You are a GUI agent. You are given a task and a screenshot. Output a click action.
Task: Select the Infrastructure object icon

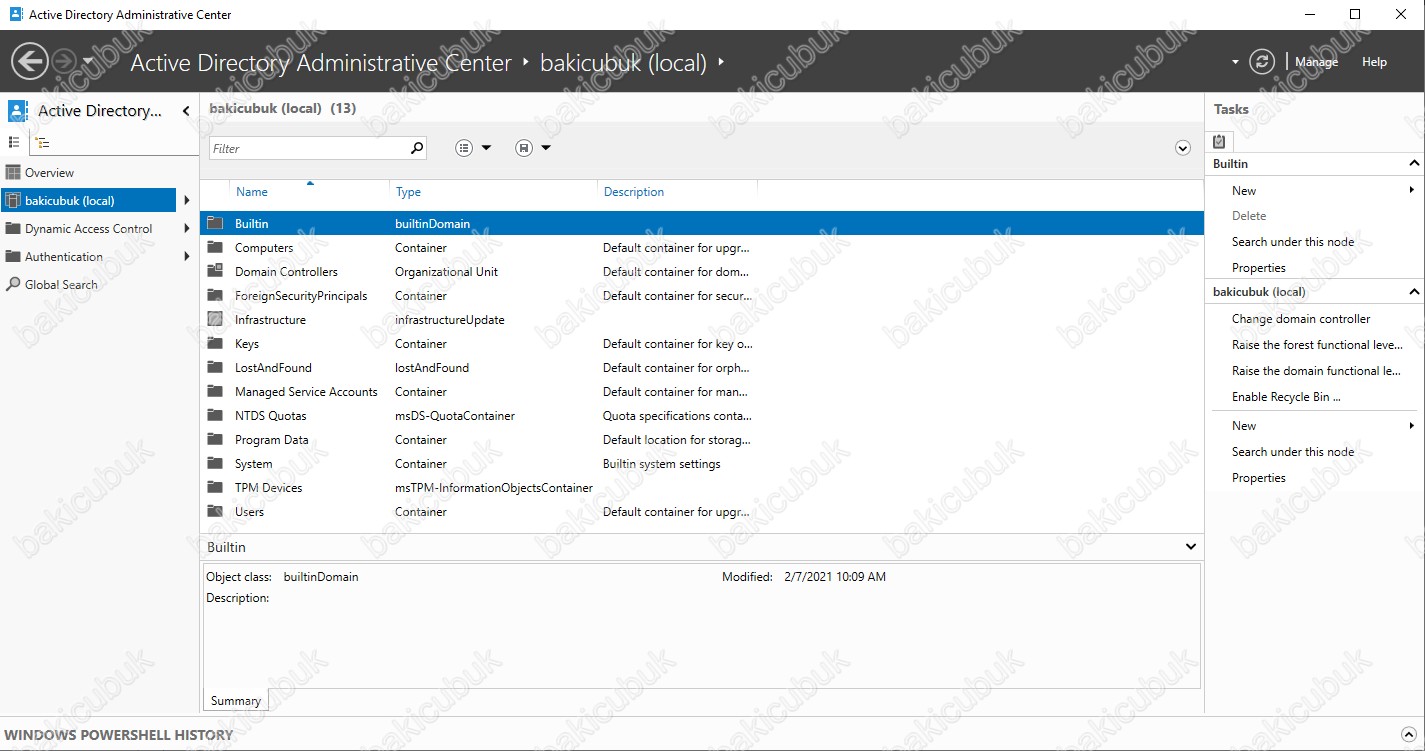tap(215, 319)
